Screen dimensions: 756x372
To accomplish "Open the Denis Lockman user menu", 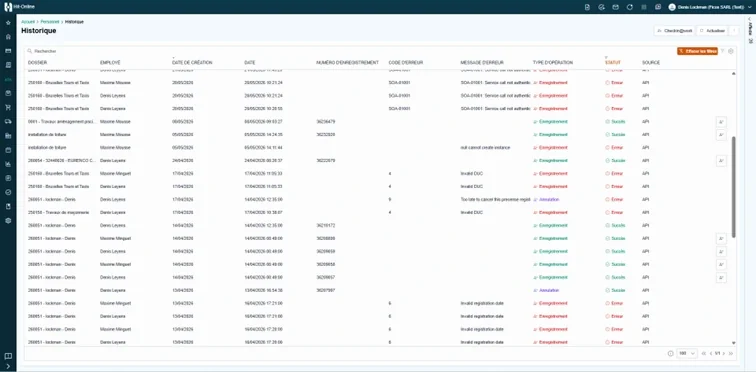I will [x=710, y=7].
